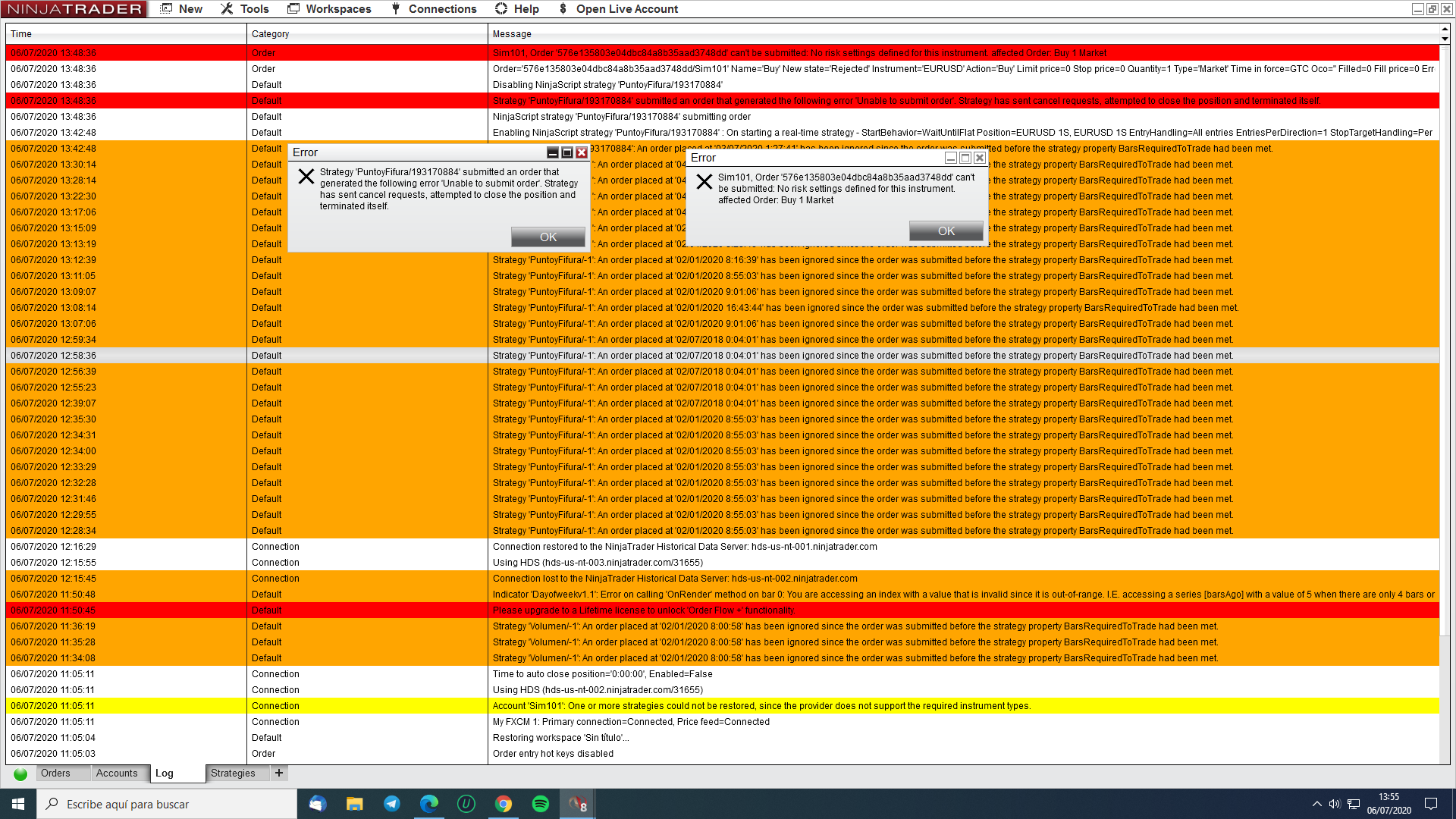Screen dimensions: 1456x819
Task: Show hidden system tray icons
Action: (x=1316, y=804)
